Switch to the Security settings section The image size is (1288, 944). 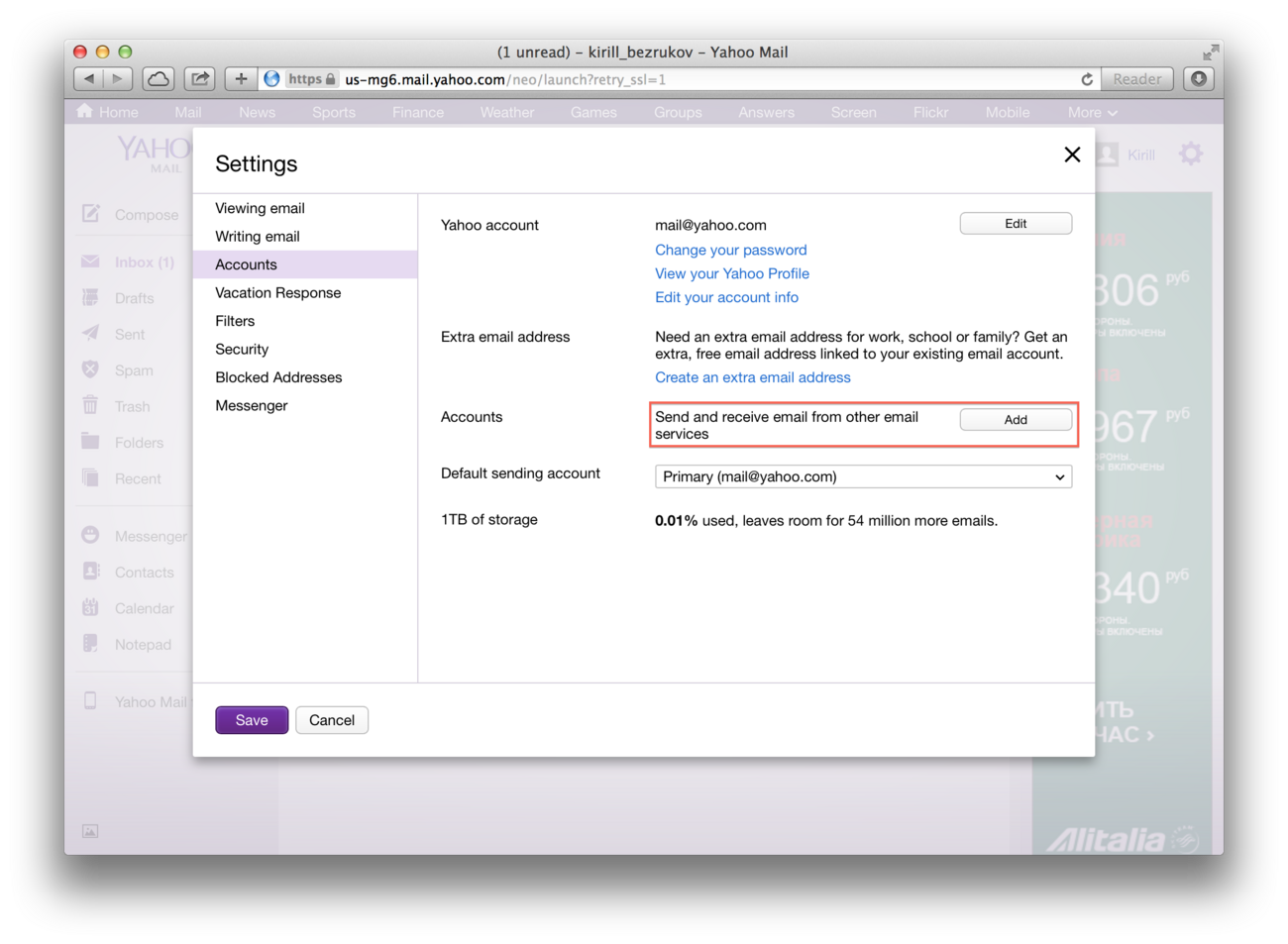(x=242, y=350)
